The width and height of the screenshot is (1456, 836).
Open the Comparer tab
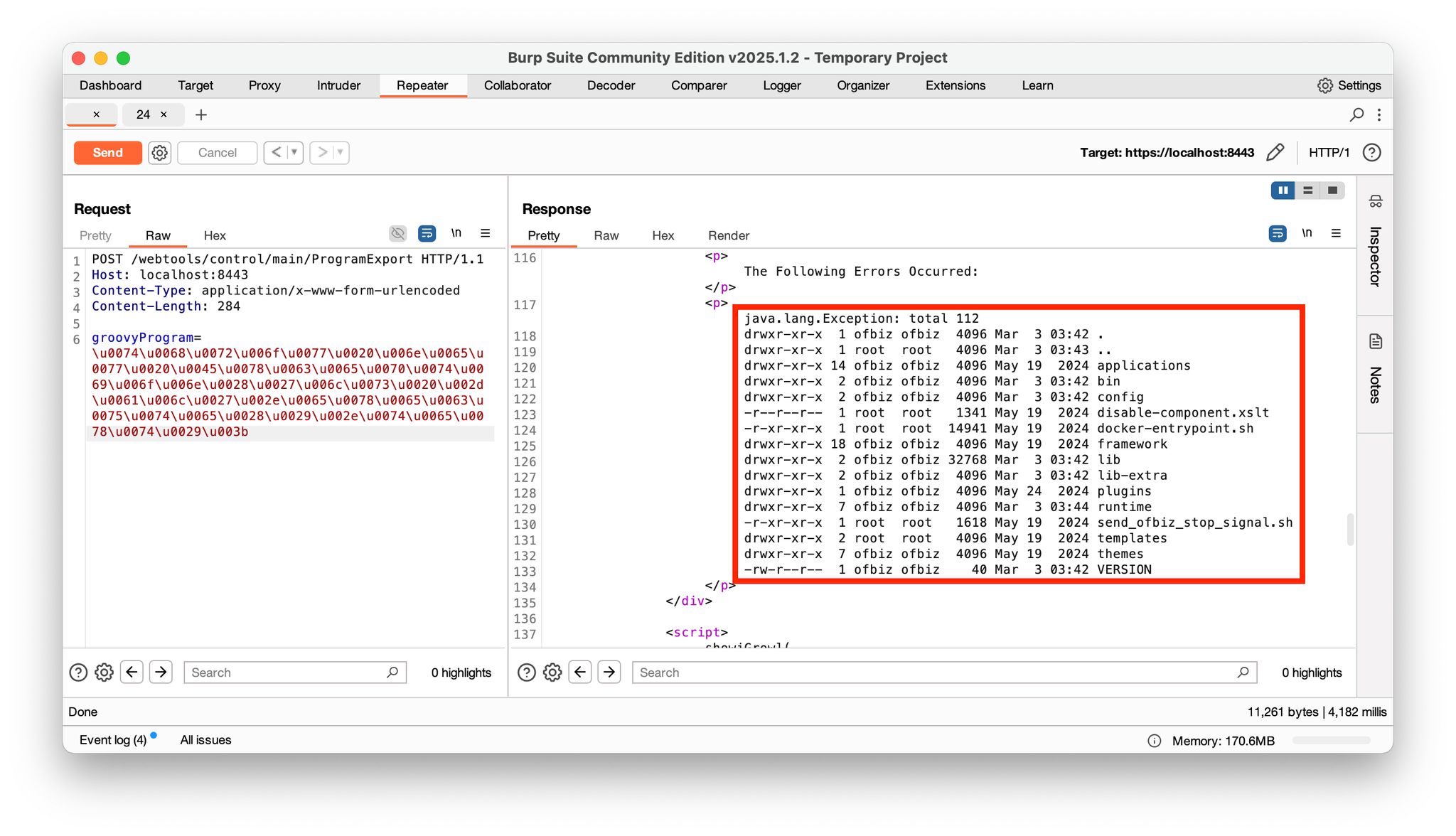coord(699,85)
